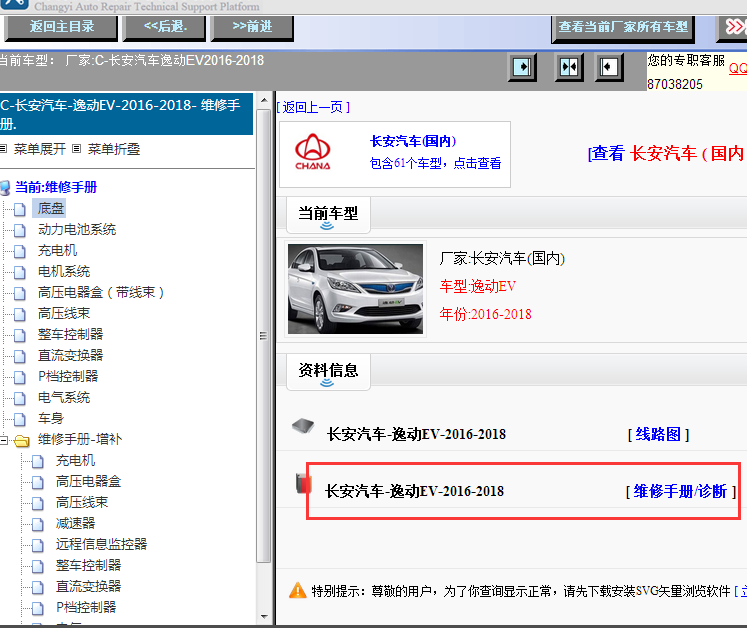Select the 资料信息 tab
This screenshot has height=628, width=747.
328,372
